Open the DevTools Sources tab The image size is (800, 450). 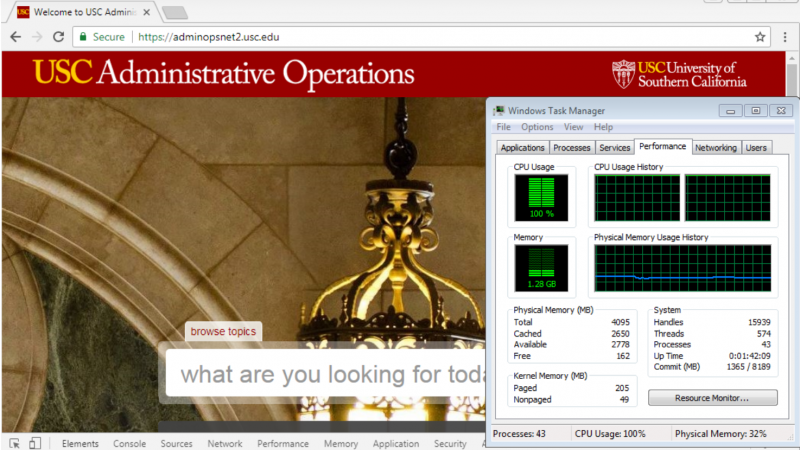(x=177, y=443)
